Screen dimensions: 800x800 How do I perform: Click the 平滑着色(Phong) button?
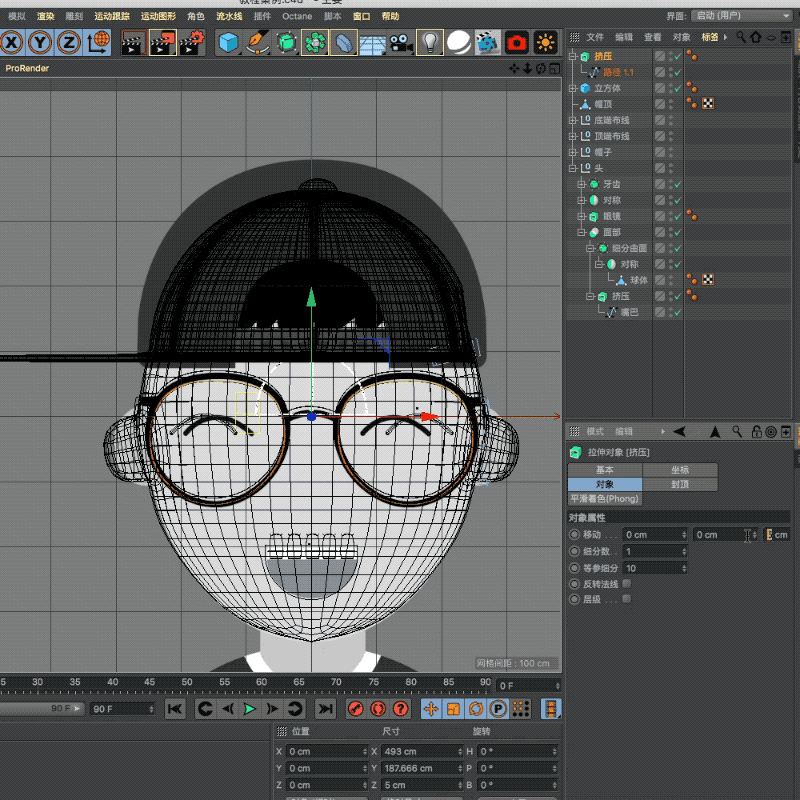tap(605, 498)
